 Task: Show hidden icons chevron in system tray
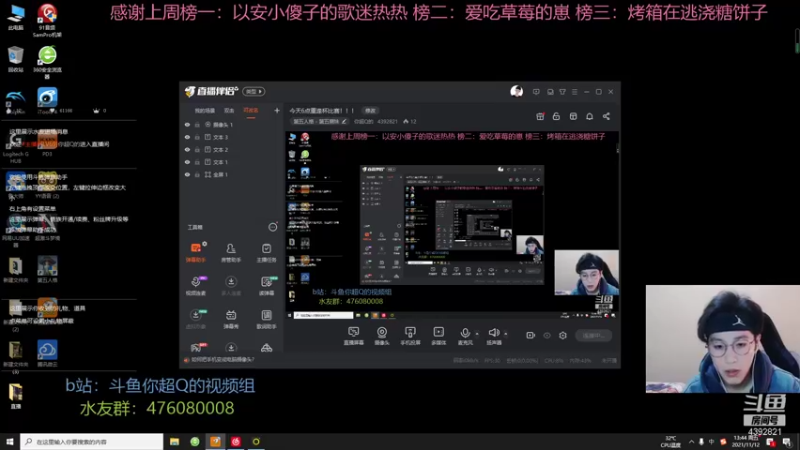[x=691, y=441]
